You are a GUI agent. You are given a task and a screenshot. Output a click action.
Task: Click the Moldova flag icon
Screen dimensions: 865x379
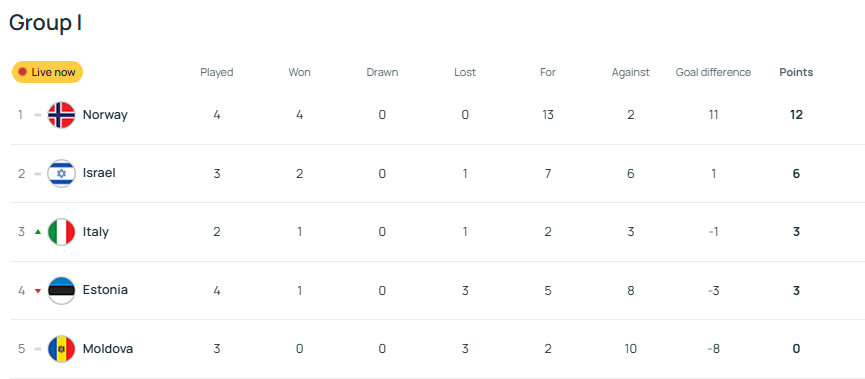61,349
